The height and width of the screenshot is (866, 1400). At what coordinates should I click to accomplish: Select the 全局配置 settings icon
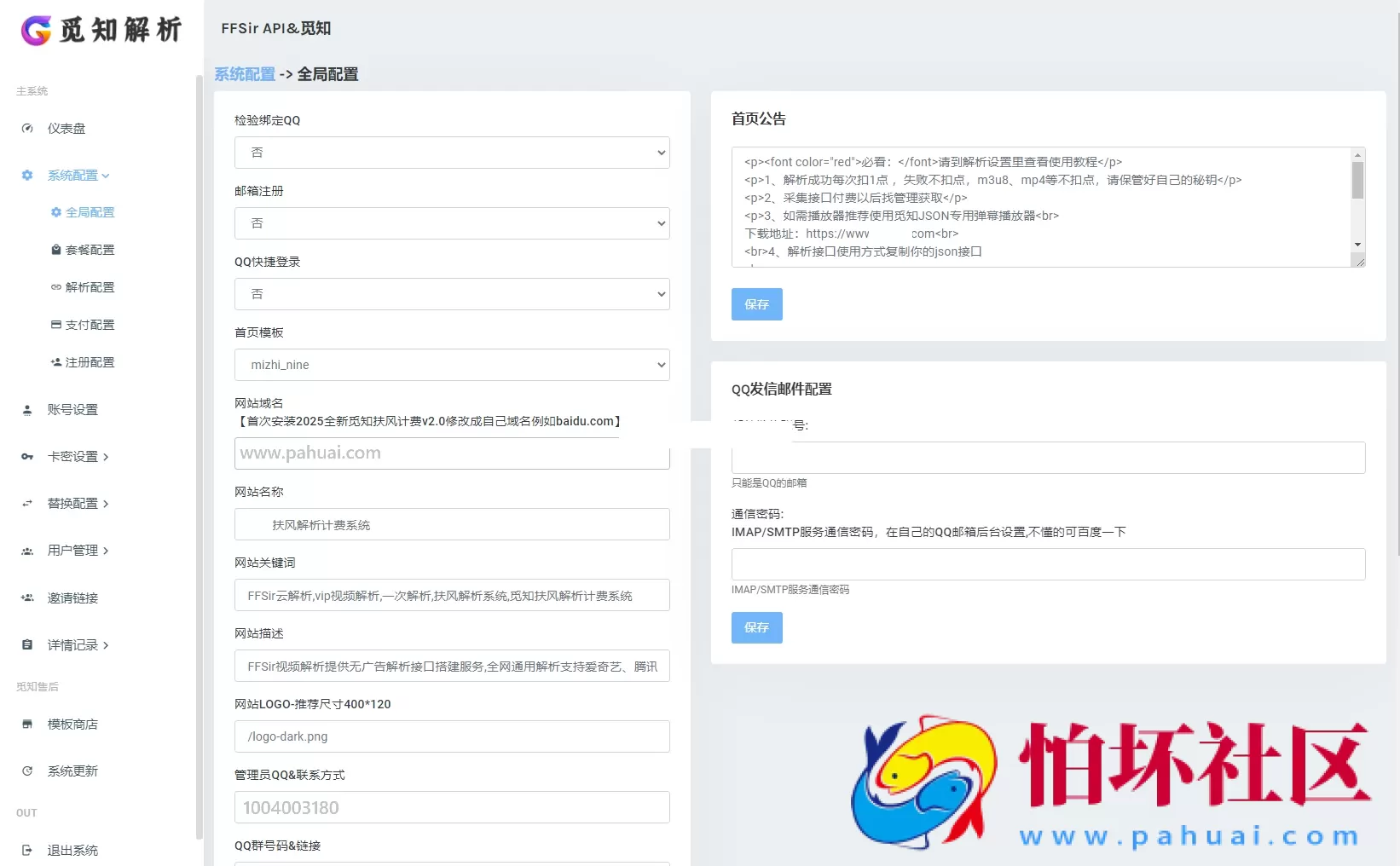pyautogui.click(x=56, y=212)
